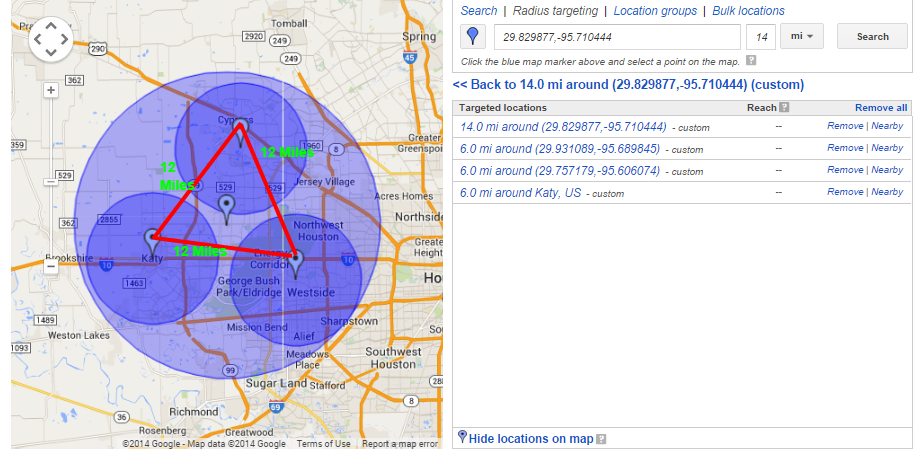Screen dimensions: 922x452
Task: Click Brookshire label on map
Action: [69, 258]
